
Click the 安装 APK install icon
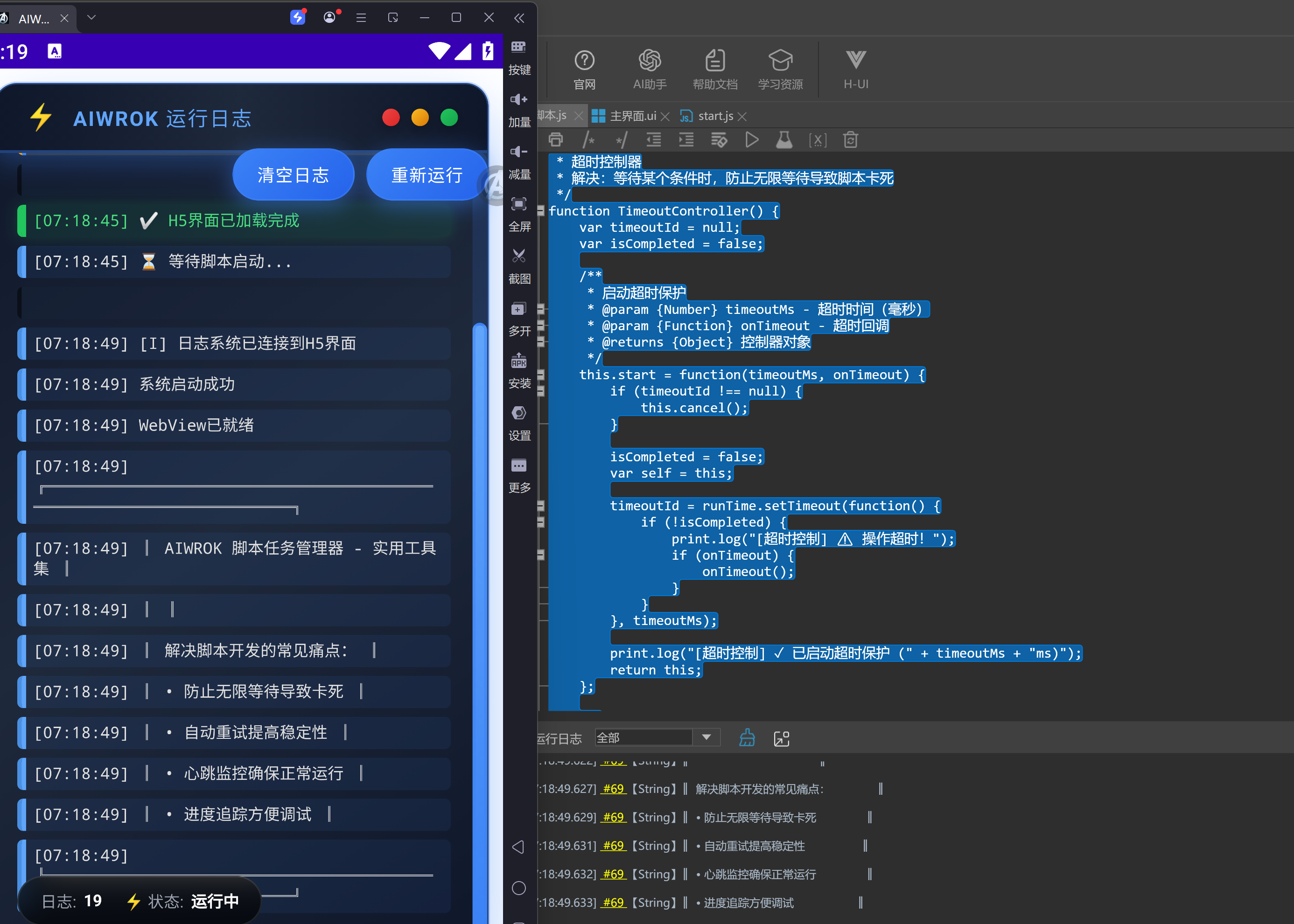(518, 361)
